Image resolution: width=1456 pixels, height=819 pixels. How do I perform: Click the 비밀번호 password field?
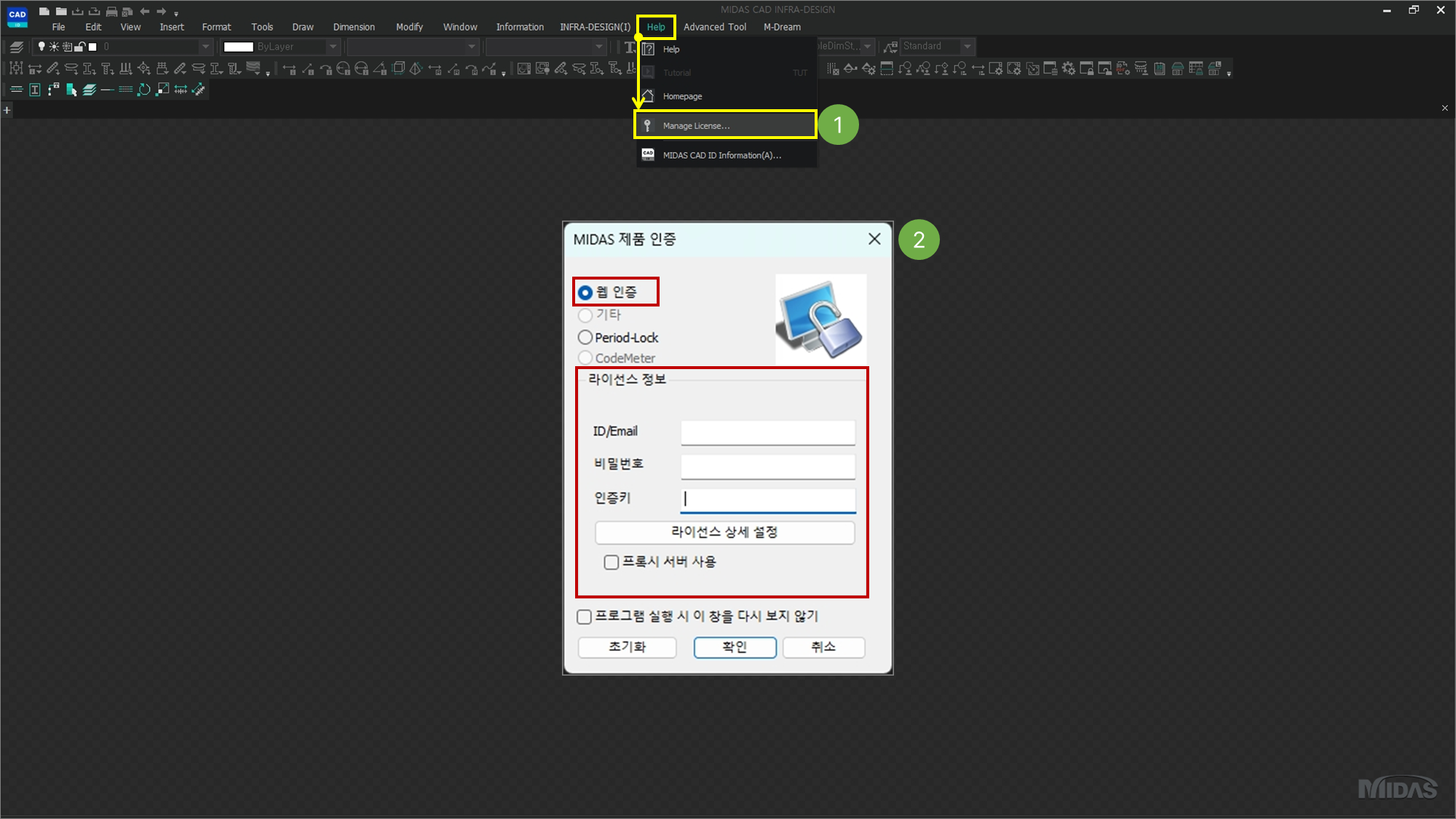click(x=768, y=466)
